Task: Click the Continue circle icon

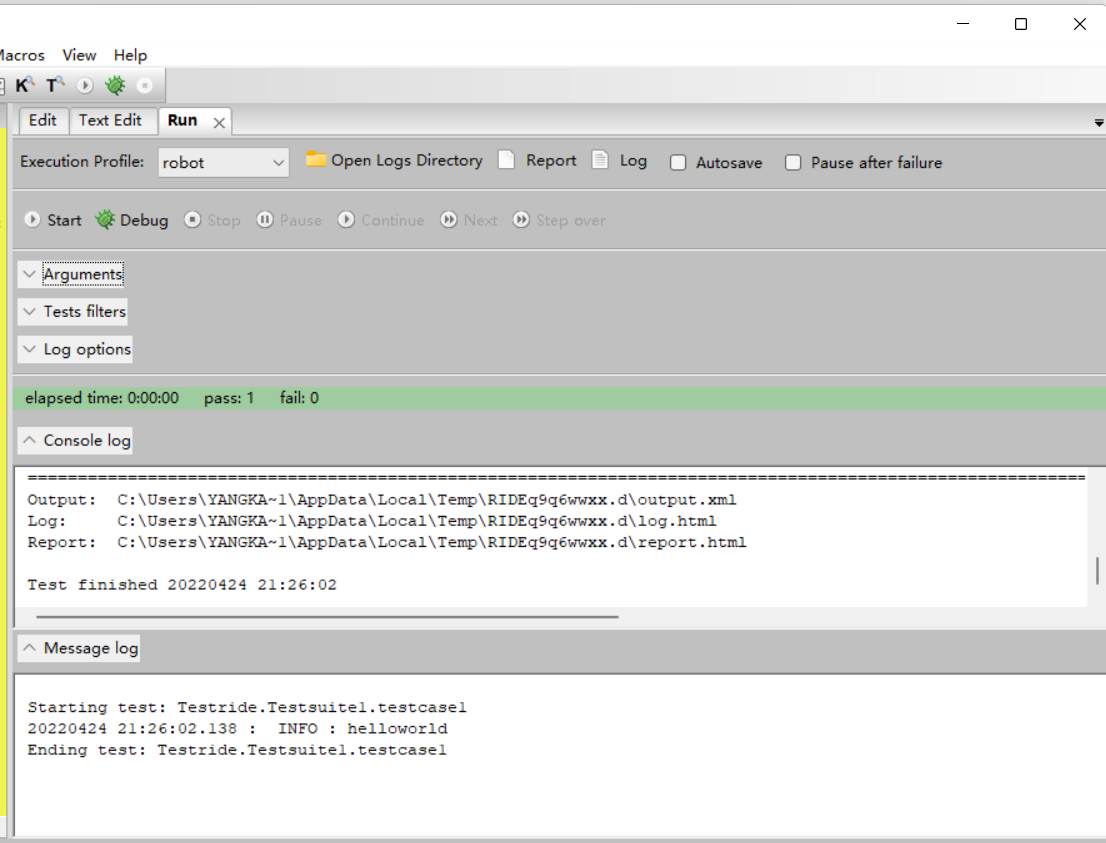Action: coord(346,219)
